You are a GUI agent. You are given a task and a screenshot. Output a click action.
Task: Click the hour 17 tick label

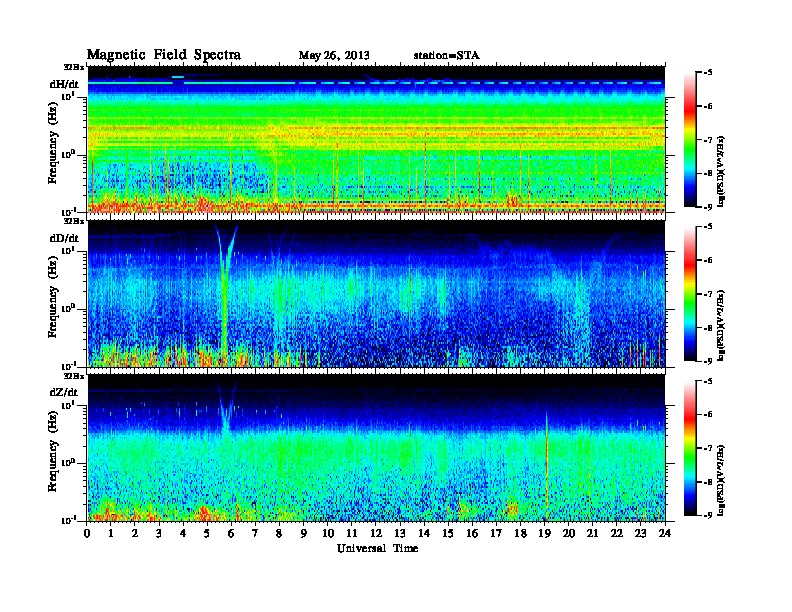[497, 533]
